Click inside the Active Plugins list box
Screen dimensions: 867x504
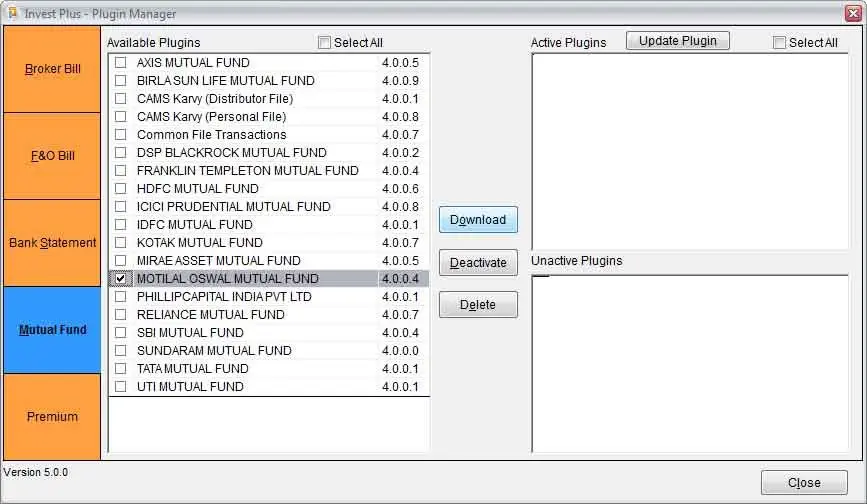click(690, 151)
